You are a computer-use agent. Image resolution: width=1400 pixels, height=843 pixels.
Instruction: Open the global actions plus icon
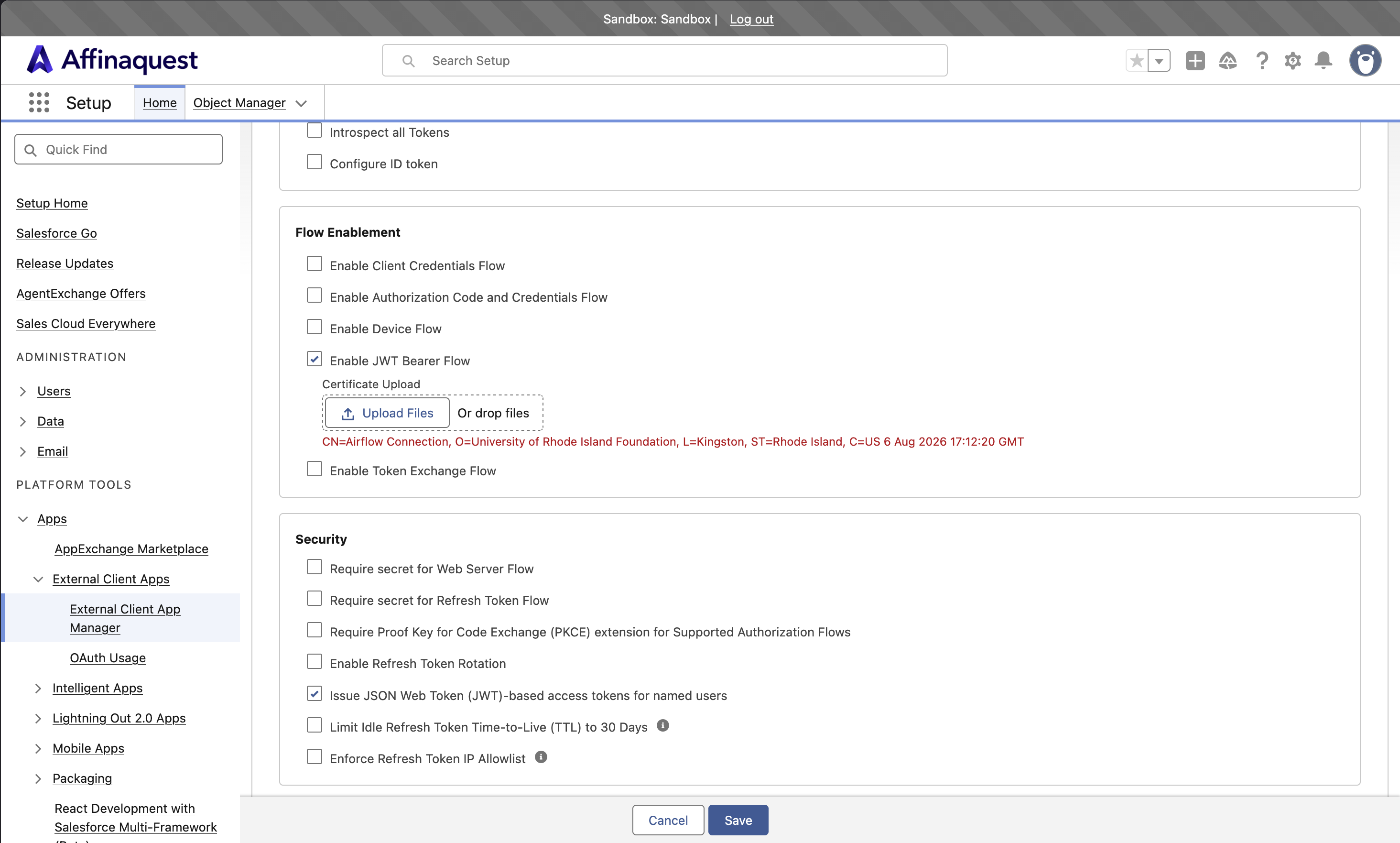pyautogui.click(x=1195, y=61)
